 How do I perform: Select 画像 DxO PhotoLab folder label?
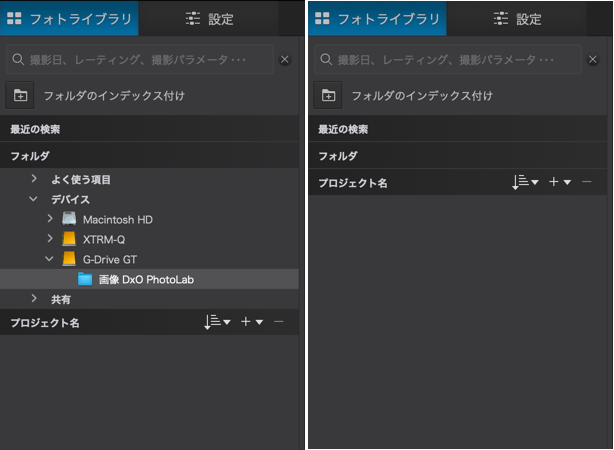[146, 279]
